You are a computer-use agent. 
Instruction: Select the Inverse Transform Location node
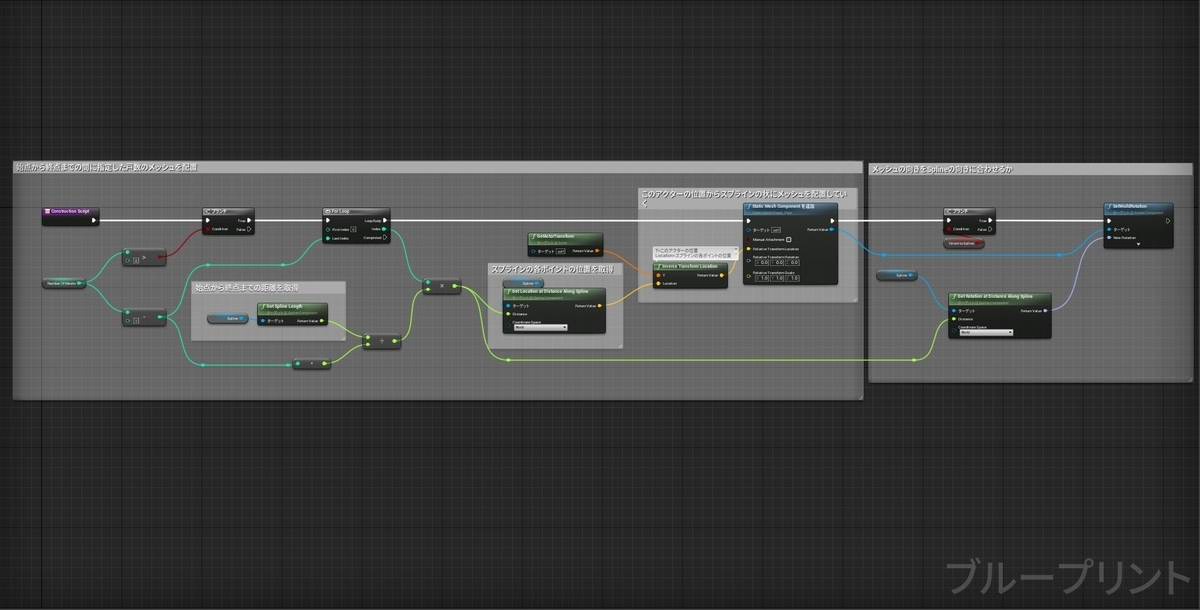(690, 275)
